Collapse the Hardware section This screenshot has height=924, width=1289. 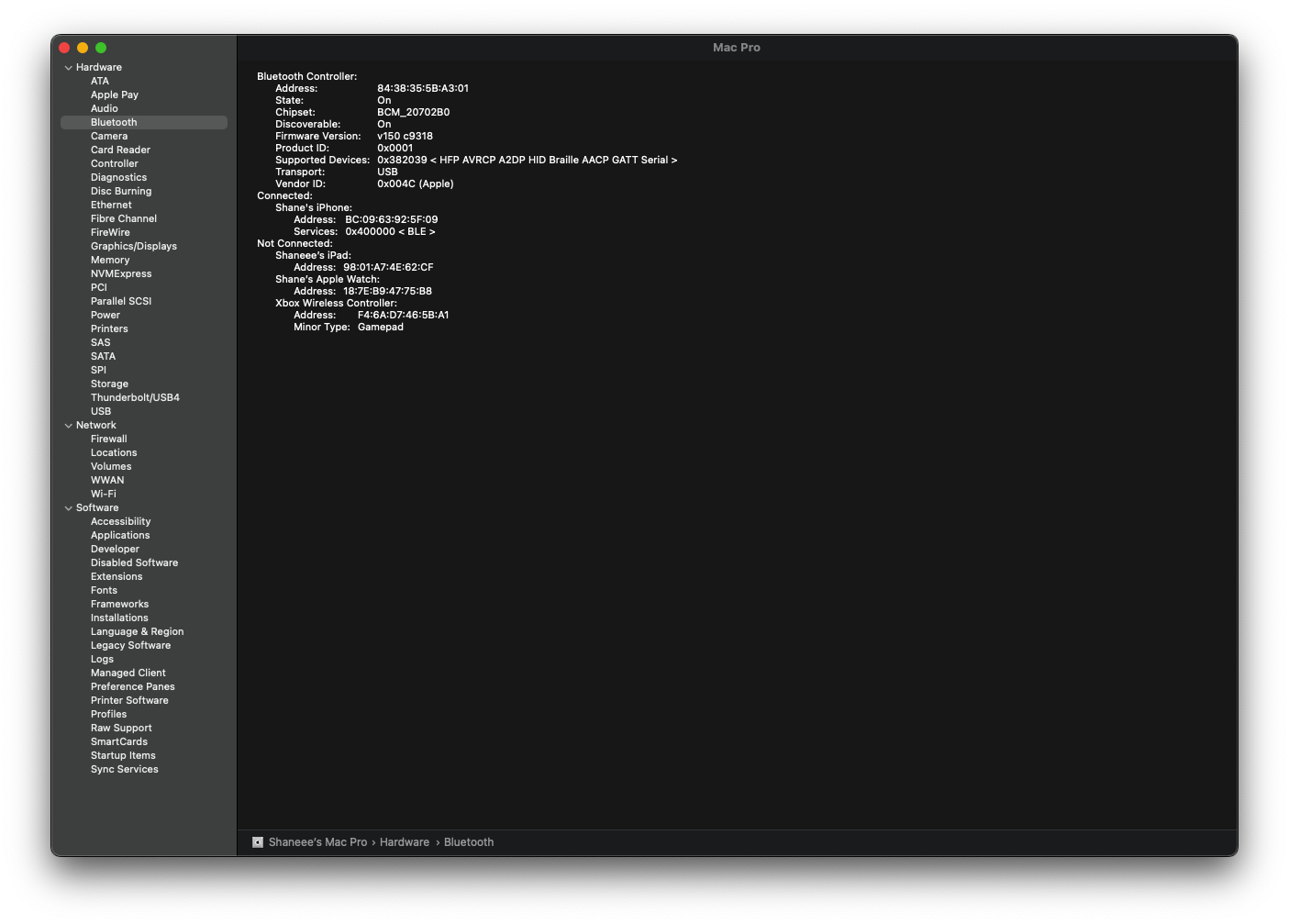pos(68,68)
